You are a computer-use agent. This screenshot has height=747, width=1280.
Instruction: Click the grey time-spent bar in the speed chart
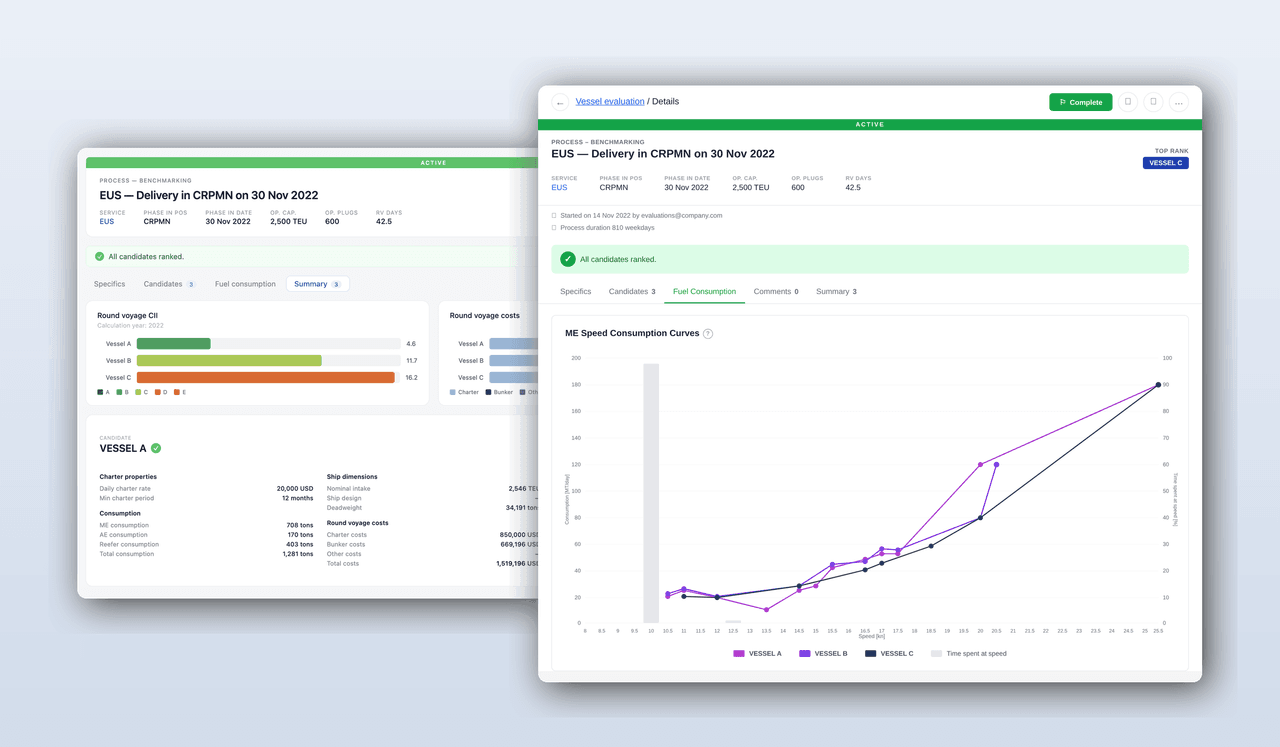[651, 492]
